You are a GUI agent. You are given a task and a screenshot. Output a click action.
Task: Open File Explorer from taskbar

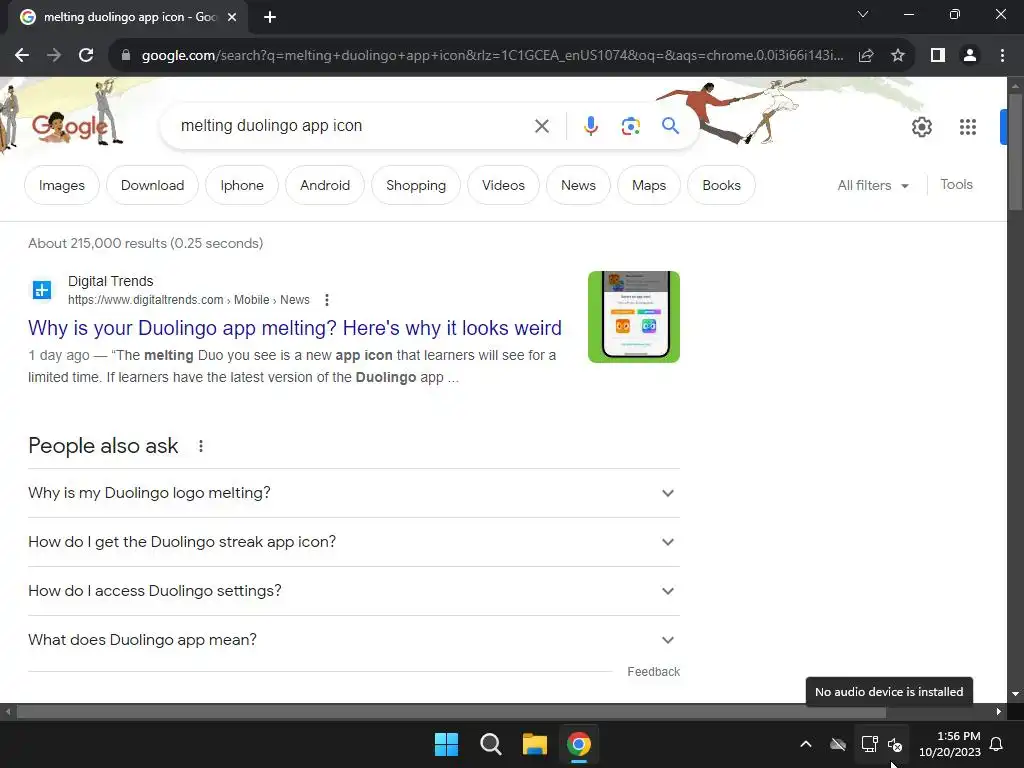tap(535, 744)
